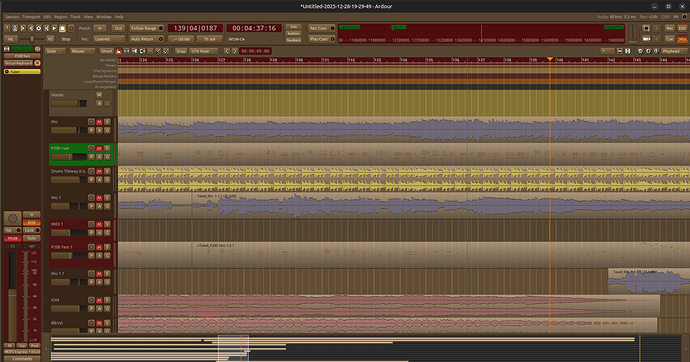Viewport: 690px width, 362px height.
Task: Open playlist button on Mic 1 track
Action: tap(91, 206)
